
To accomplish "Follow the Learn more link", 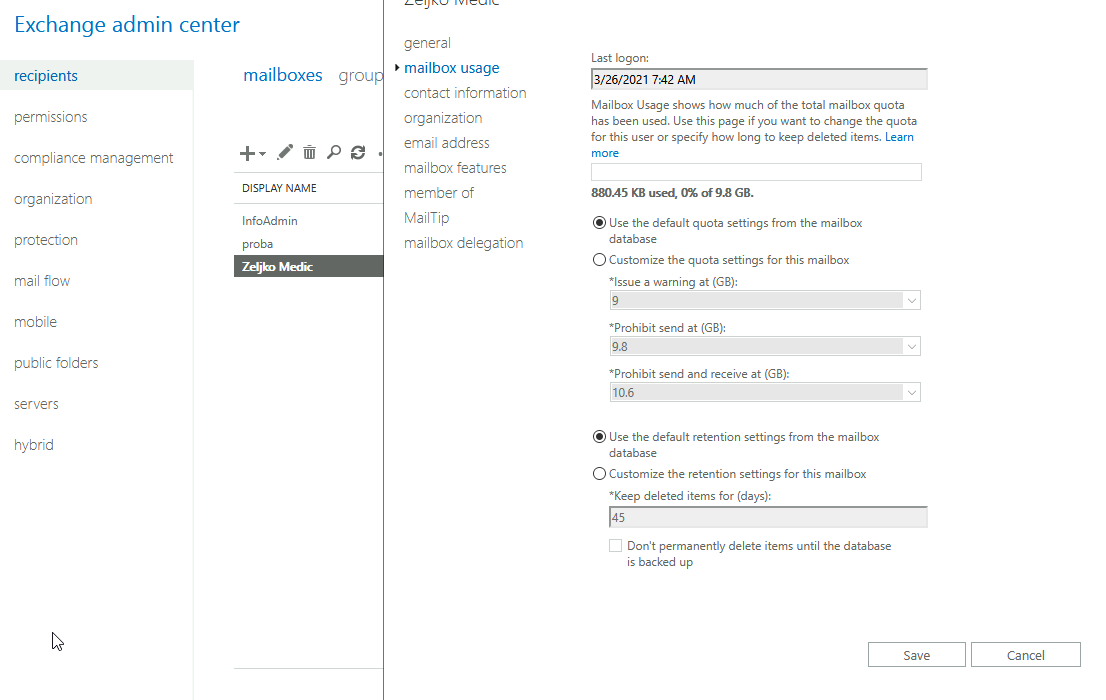I will point(899,137).
